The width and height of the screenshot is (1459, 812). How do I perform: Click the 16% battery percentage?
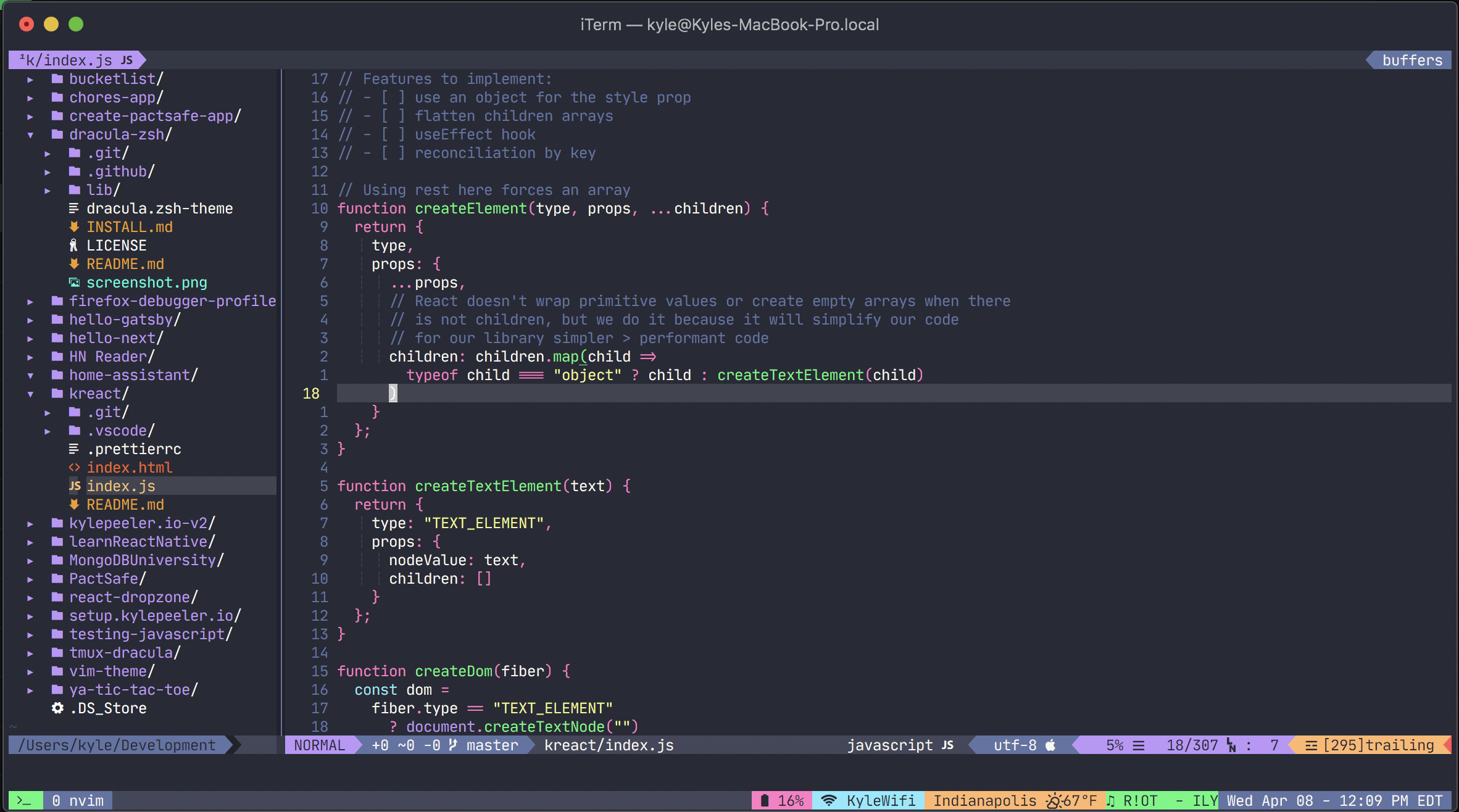point(791,801)
